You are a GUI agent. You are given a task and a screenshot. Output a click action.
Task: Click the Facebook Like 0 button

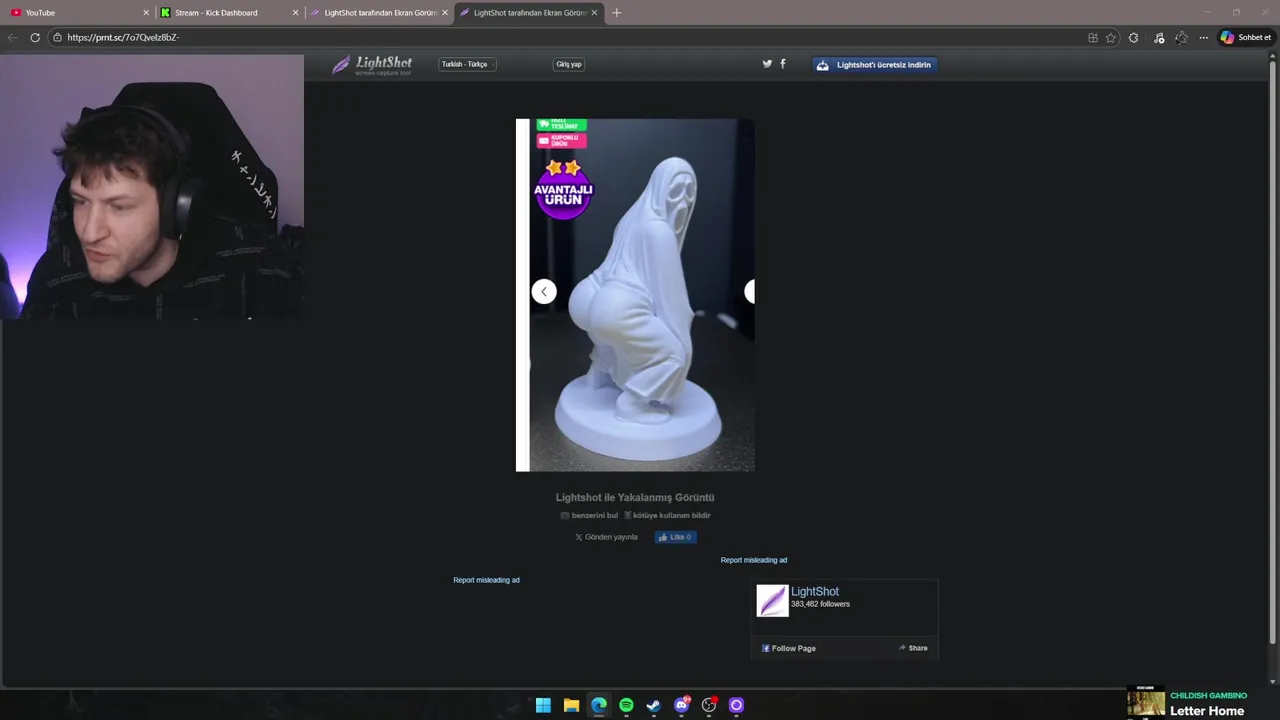pos(675,537)
